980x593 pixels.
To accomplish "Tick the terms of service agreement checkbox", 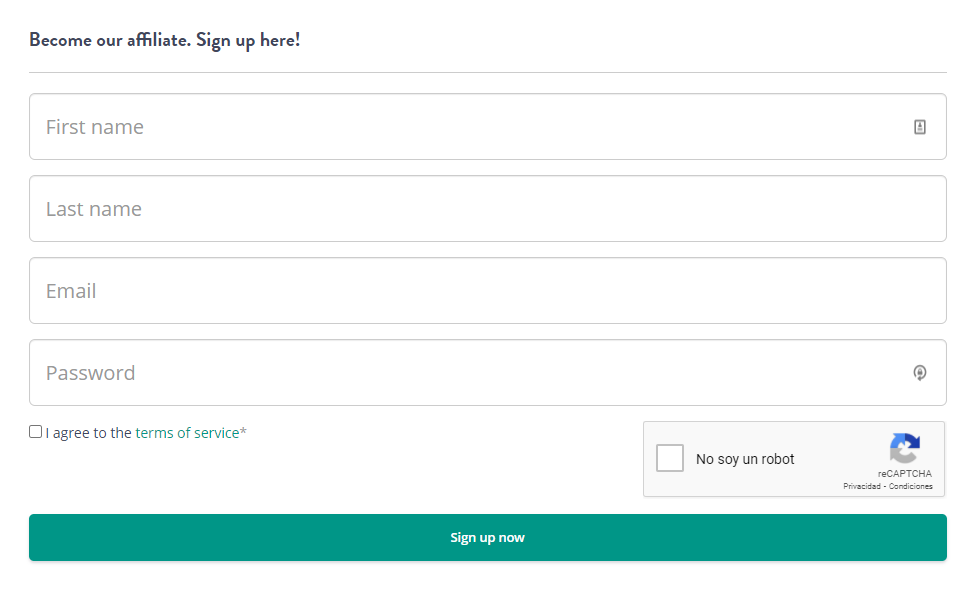I will coord(36,432).
